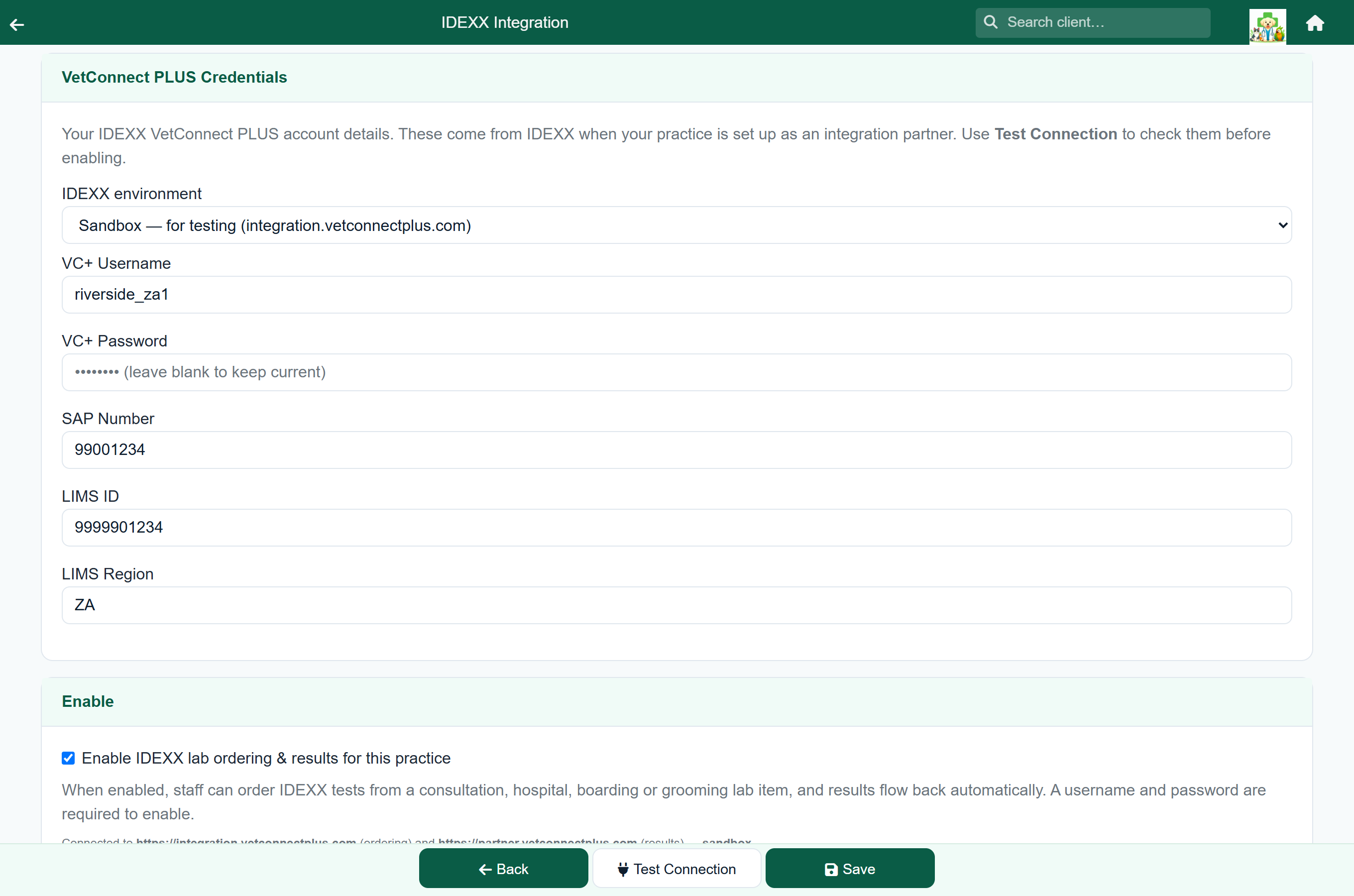Edit the VC+ Username field
The height and width of the screenshot is (896, 1354).
pyautogui.click(x=677, y=294)
